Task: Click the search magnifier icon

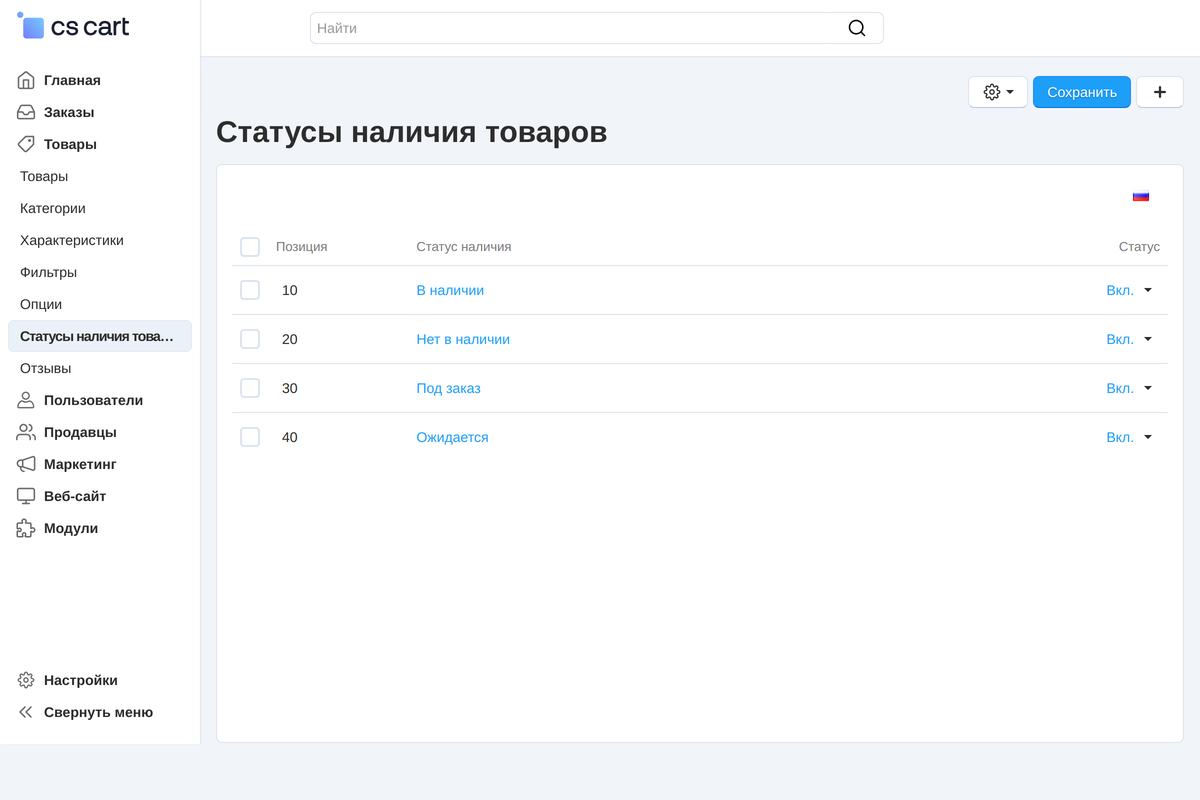Action: coord(857,28)
